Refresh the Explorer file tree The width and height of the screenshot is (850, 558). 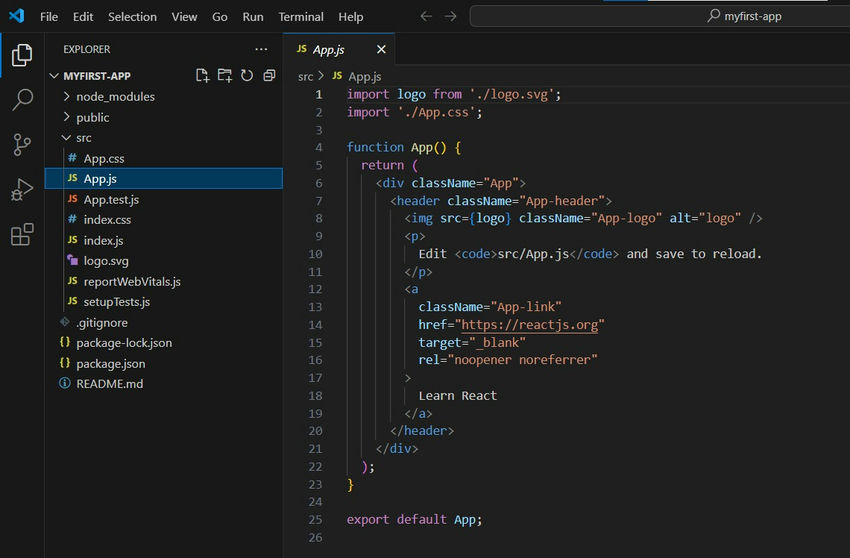pyautogui.click(x=247, y=76)
